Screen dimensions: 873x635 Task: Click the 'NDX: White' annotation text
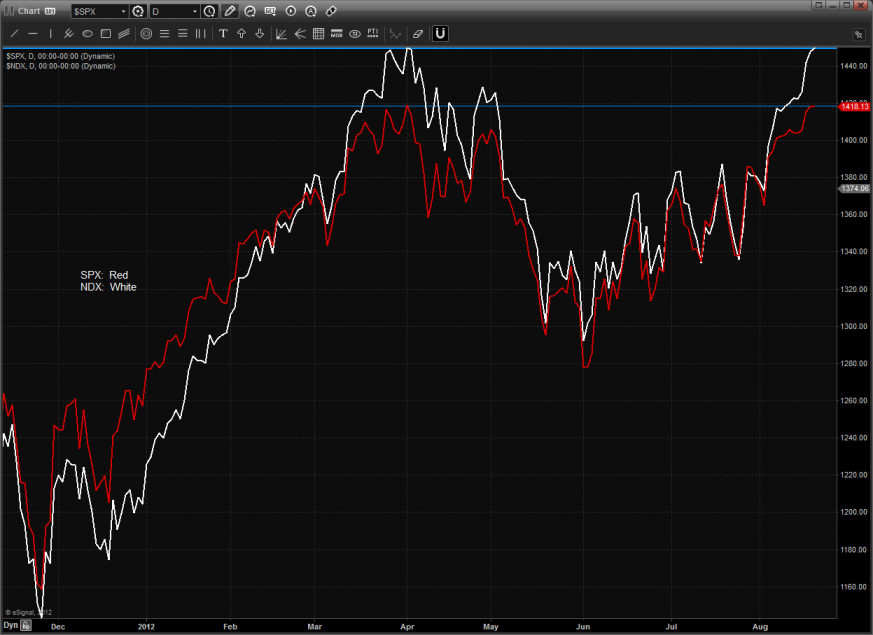point(108,287)
